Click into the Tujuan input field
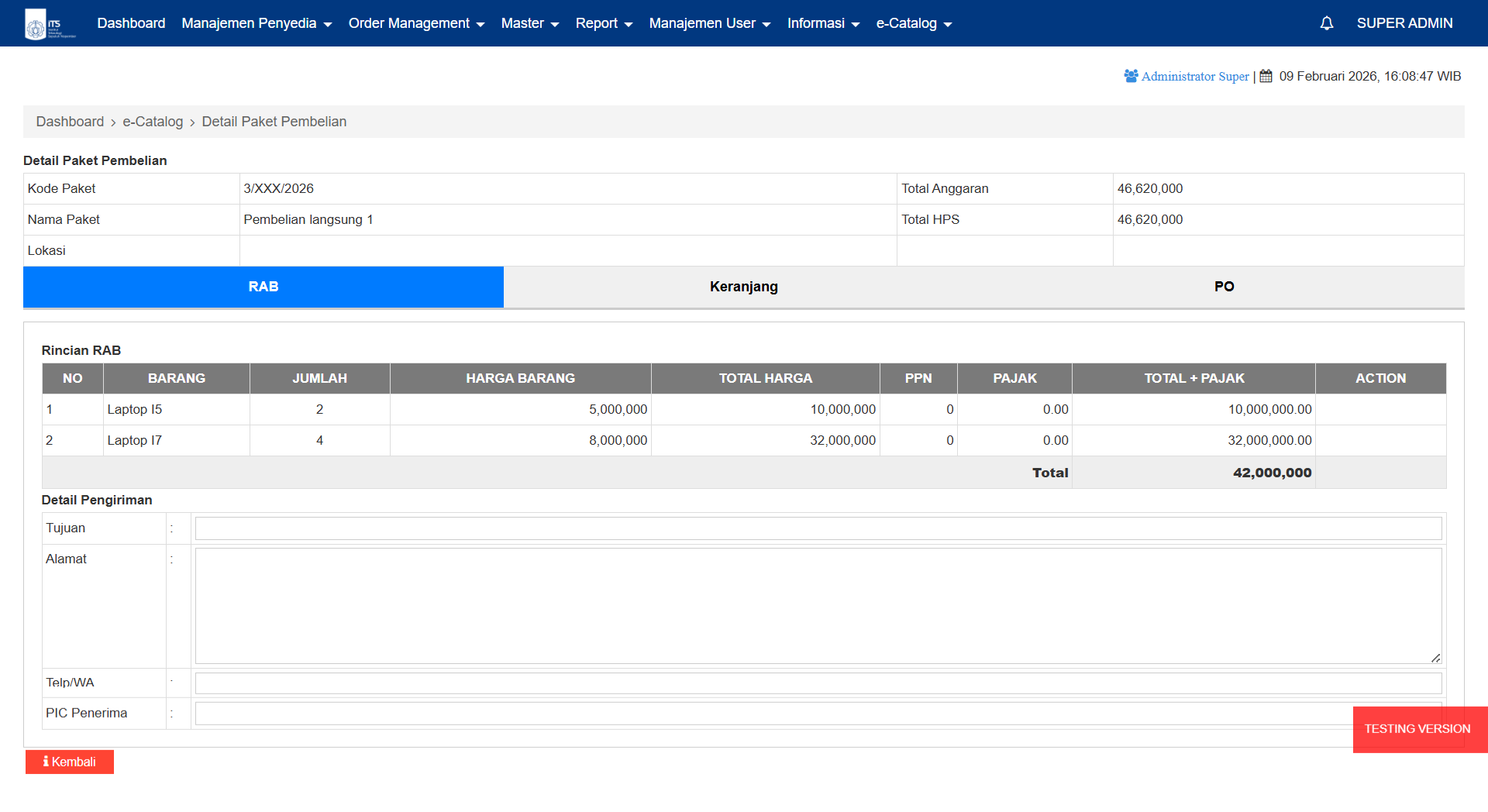The image size is (1488, 812). click(x=818, y=528)
